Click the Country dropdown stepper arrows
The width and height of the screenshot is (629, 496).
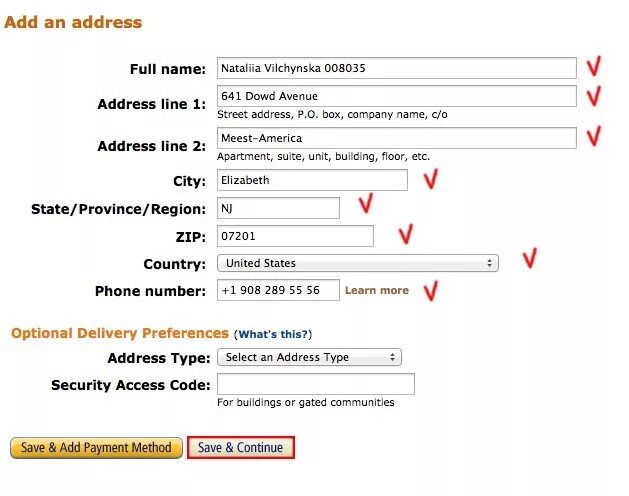point(489,263)
